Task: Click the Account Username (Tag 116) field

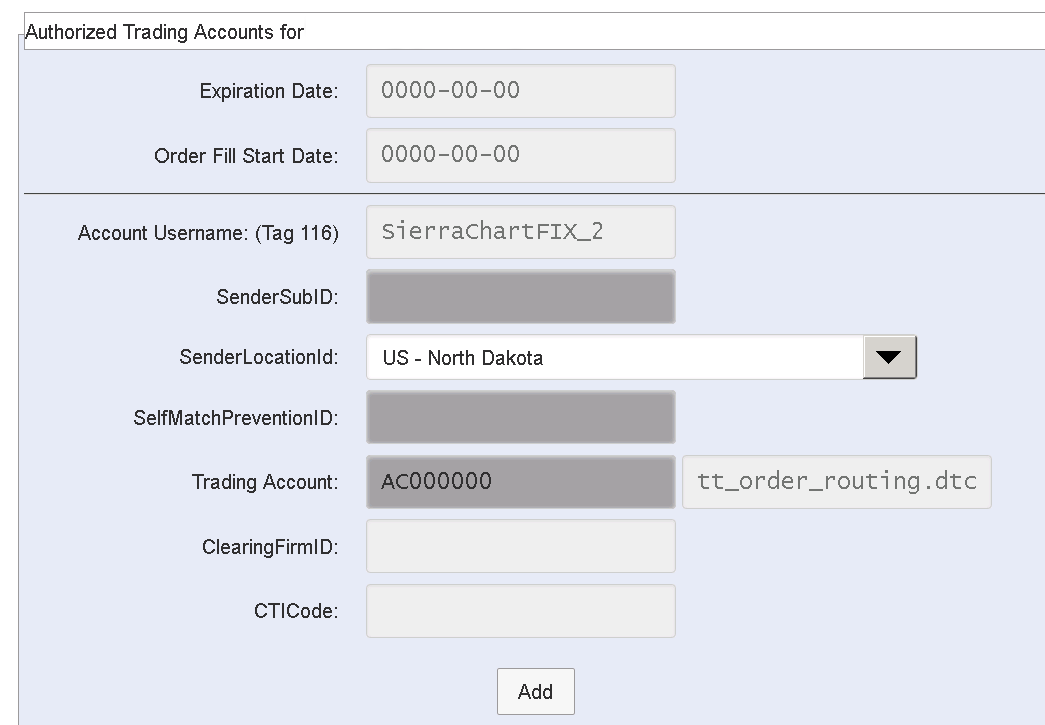Action: click(x=521, y=232)
